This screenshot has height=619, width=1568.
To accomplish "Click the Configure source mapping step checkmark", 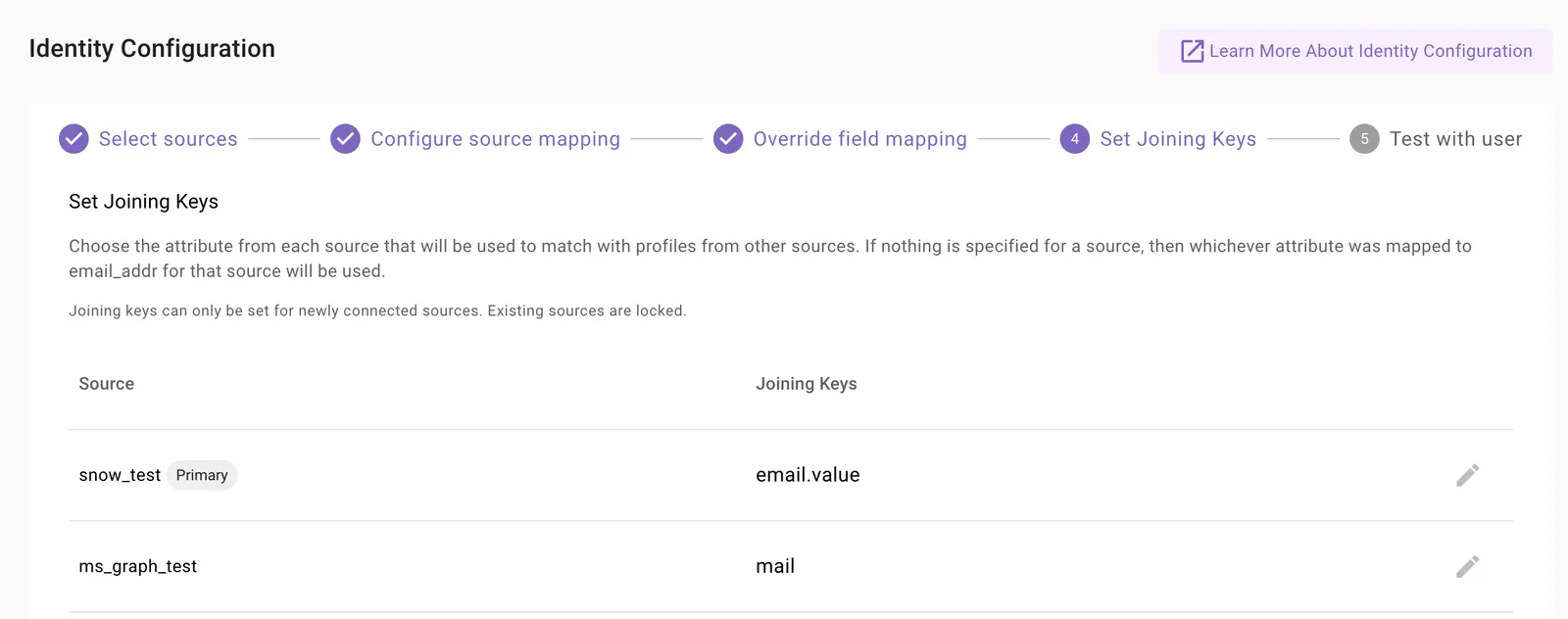I will tap(345, 139).
